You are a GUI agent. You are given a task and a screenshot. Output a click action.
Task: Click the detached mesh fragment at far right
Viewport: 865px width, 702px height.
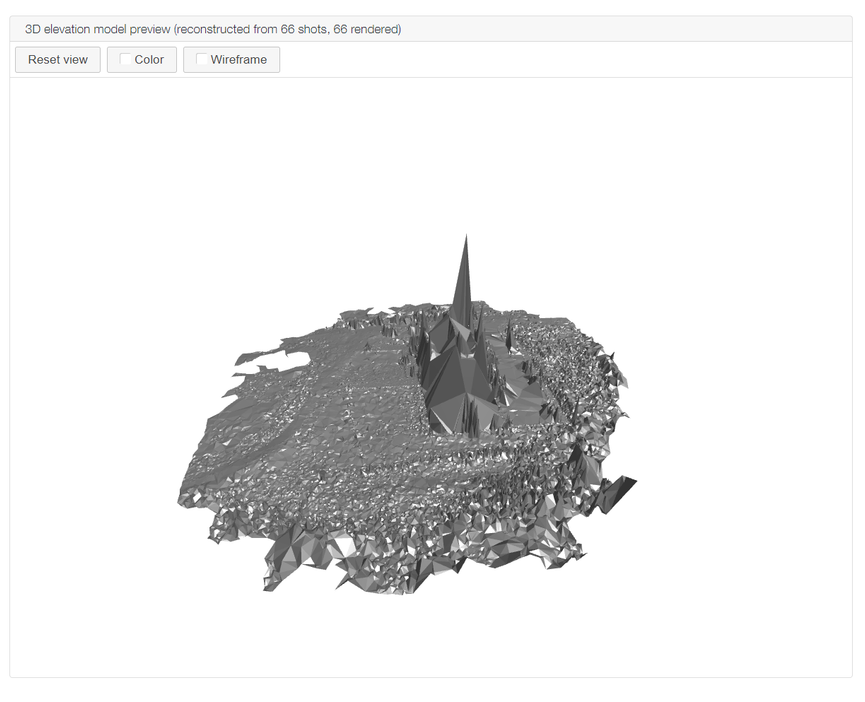pos(619,490)
